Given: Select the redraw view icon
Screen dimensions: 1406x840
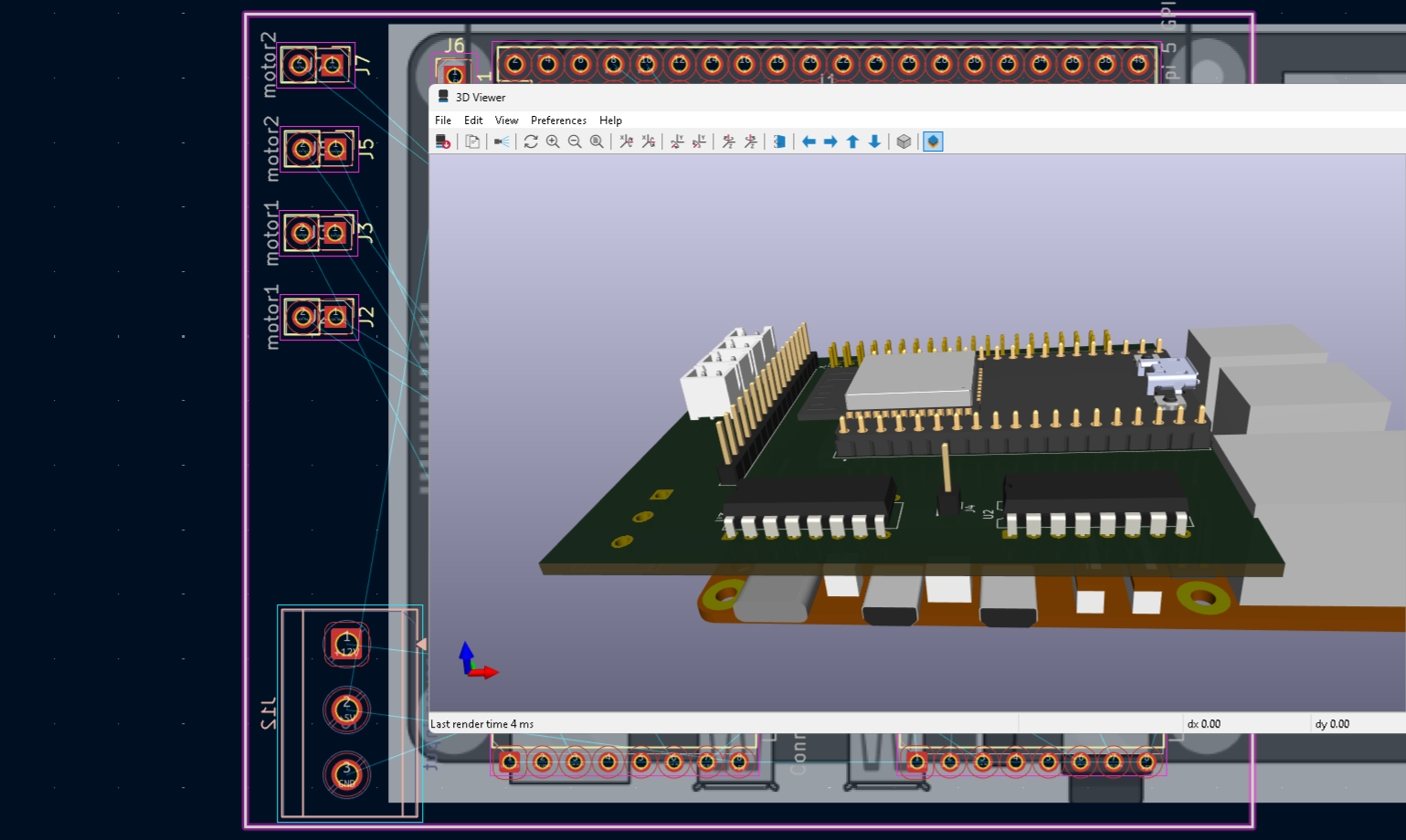Looking at the screenshot, I should point(531,142).
